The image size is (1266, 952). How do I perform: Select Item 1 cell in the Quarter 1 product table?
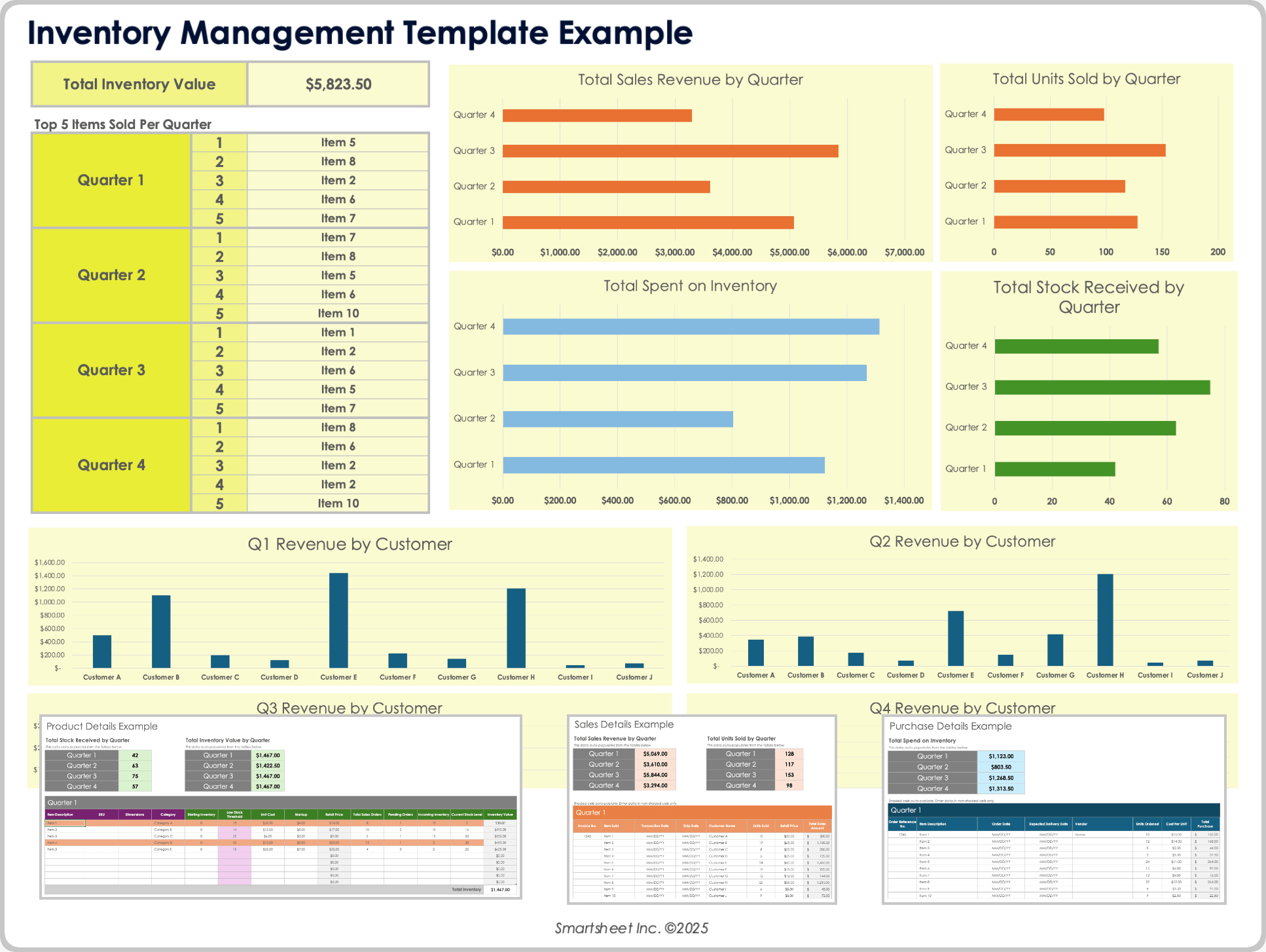[x=65, y=822]
